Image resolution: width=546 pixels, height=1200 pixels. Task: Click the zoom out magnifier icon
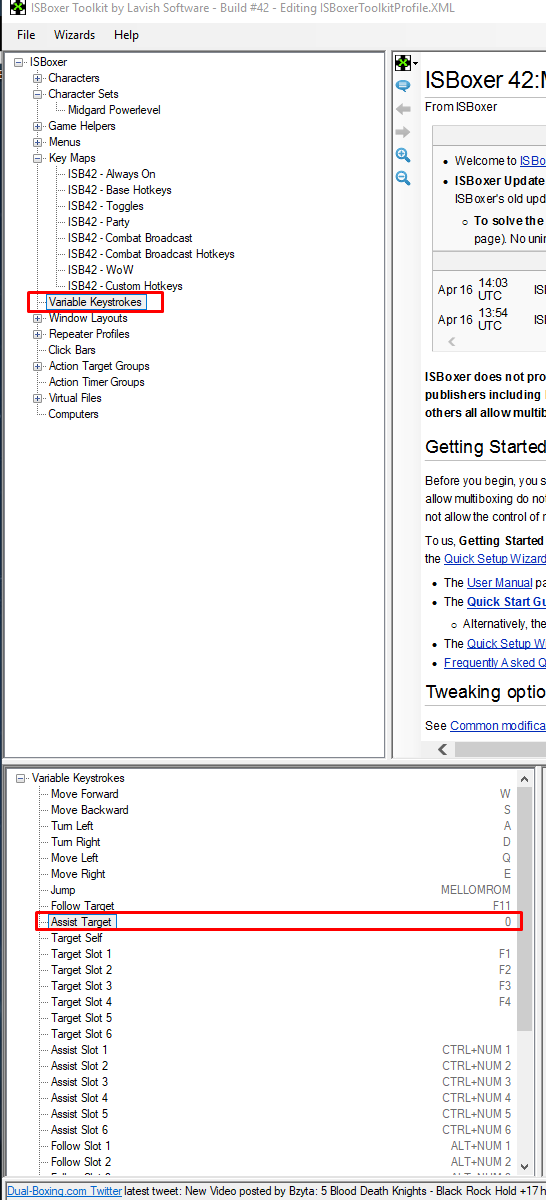(403, 178)
